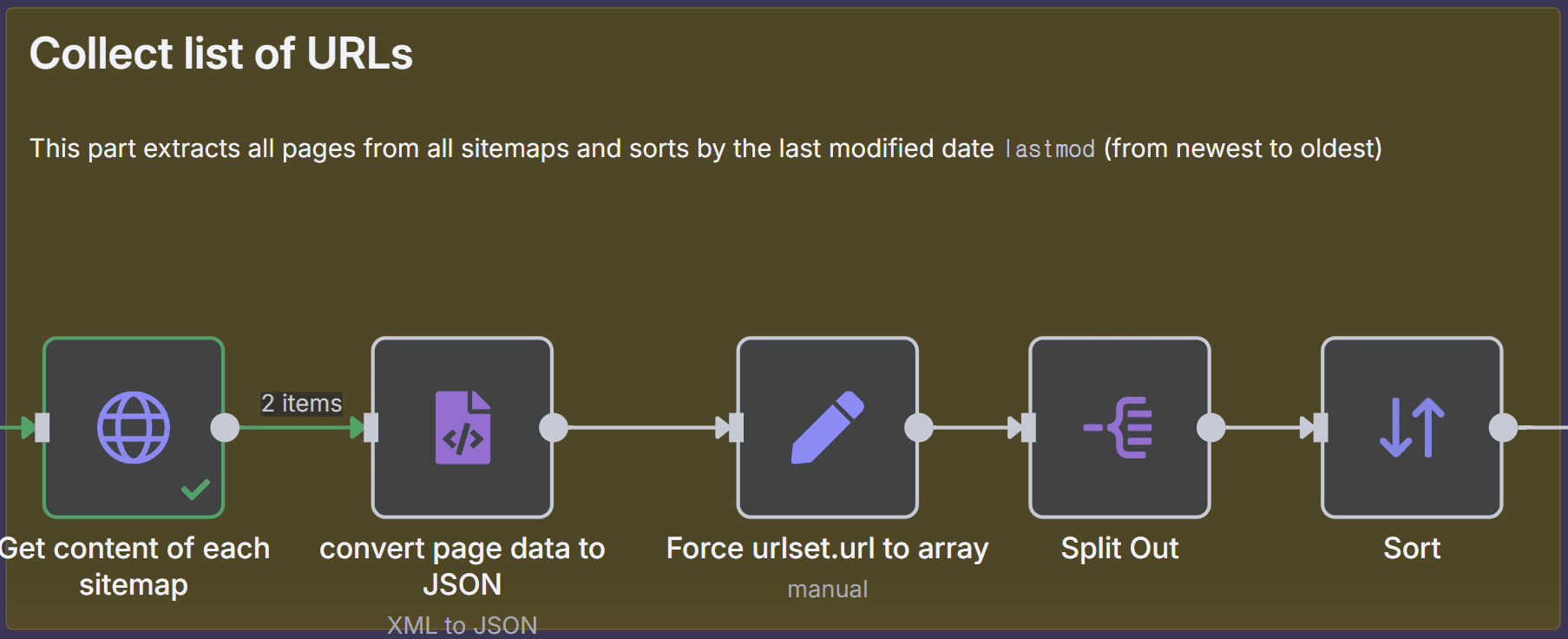Select the globe icon HTTP request node
Image resolution: width=1568 pixels, height=639 pixels.
[x=134, y=427]
